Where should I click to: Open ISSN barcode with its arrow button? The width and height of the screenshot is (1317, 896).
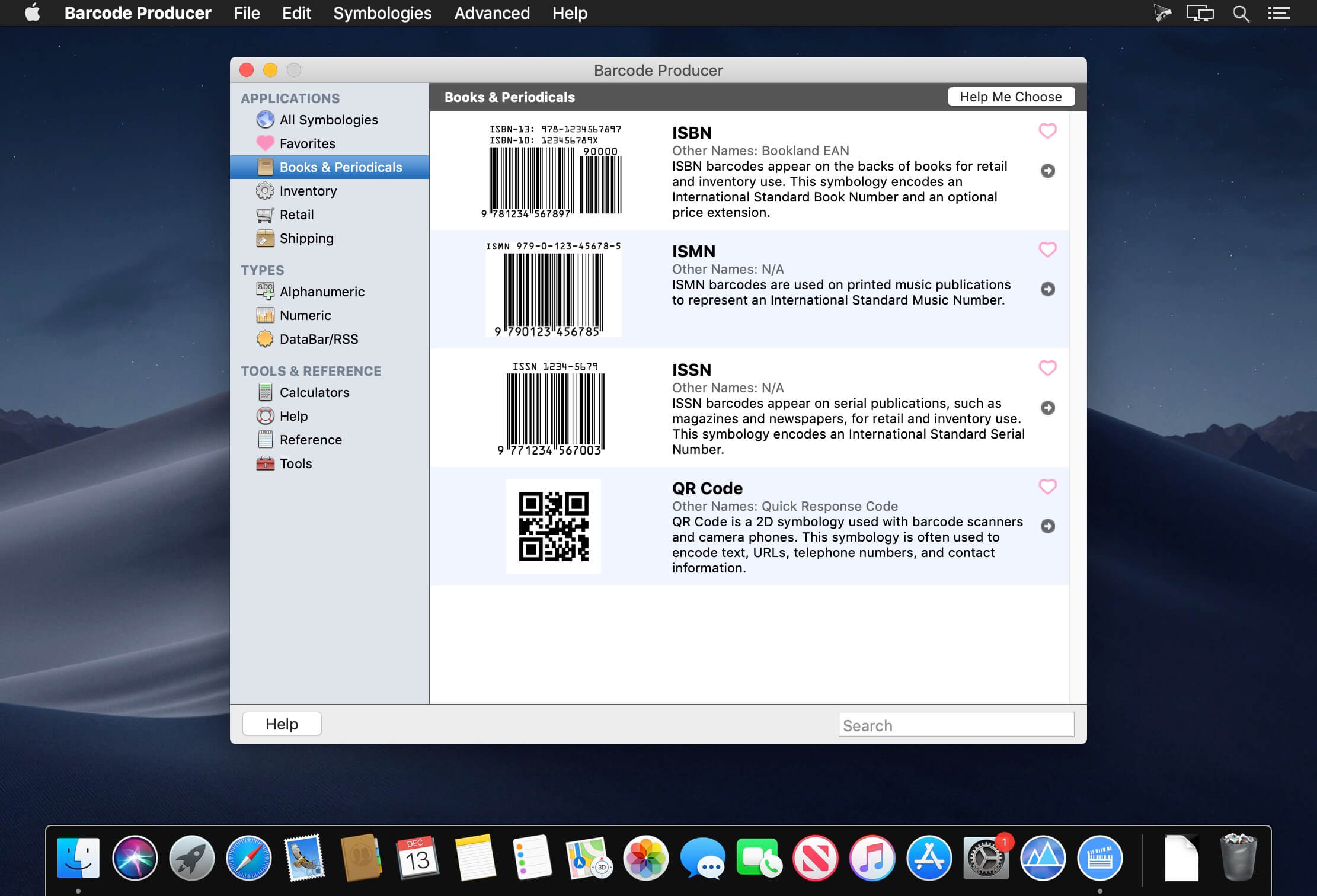(1048, 408)
